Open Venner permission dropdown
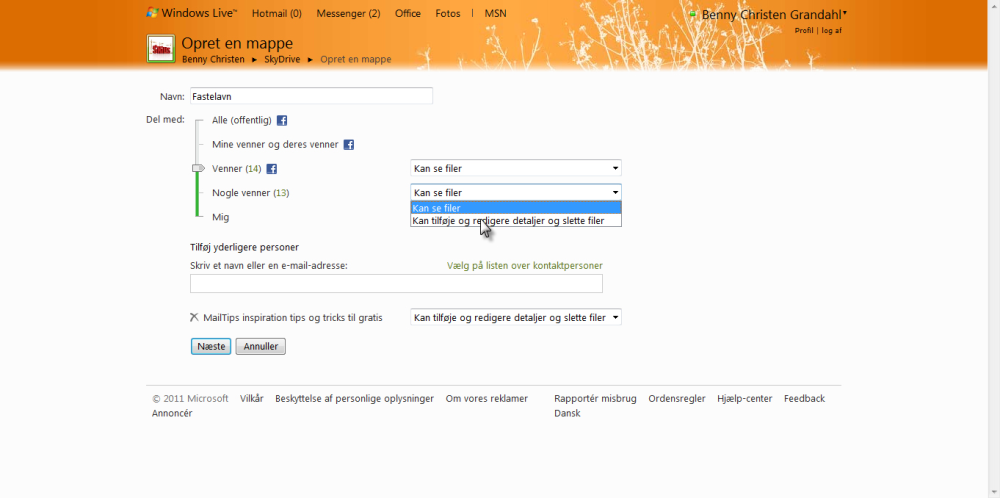Viewport: 1000px width, 498px height. click(516, 168)
